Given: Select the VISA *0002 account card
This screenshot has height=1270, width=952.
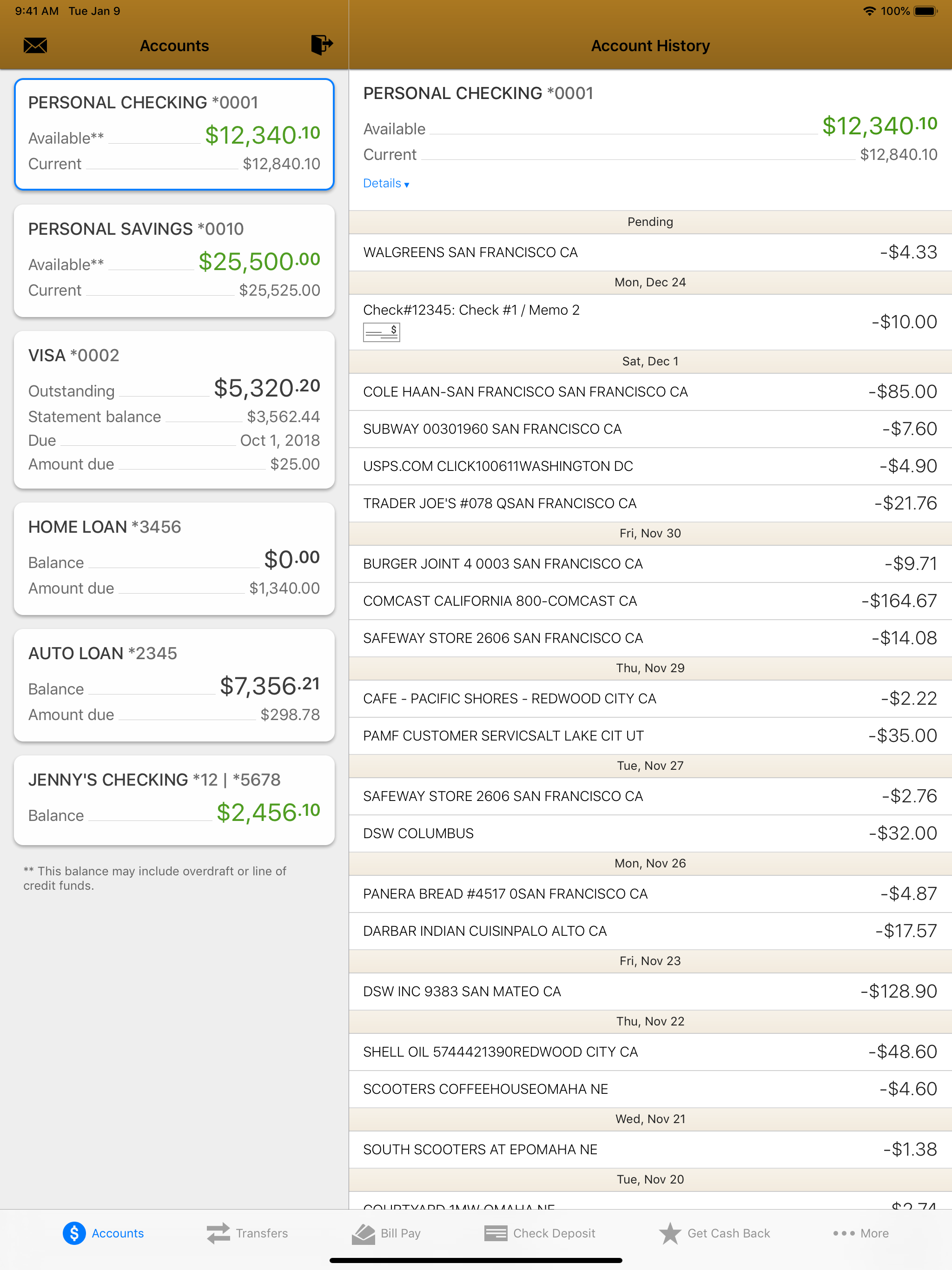Looking at the screenshot, I should [x=174, y=410].
